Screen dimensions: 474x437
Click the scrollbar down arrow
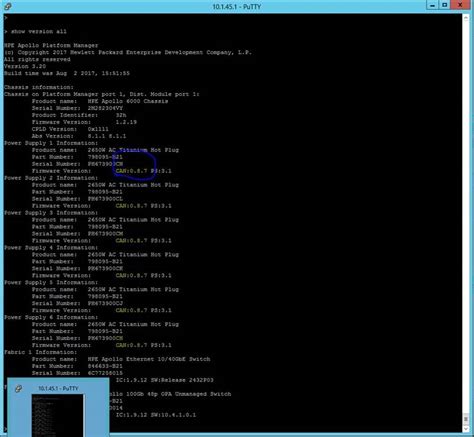[466, 429]
